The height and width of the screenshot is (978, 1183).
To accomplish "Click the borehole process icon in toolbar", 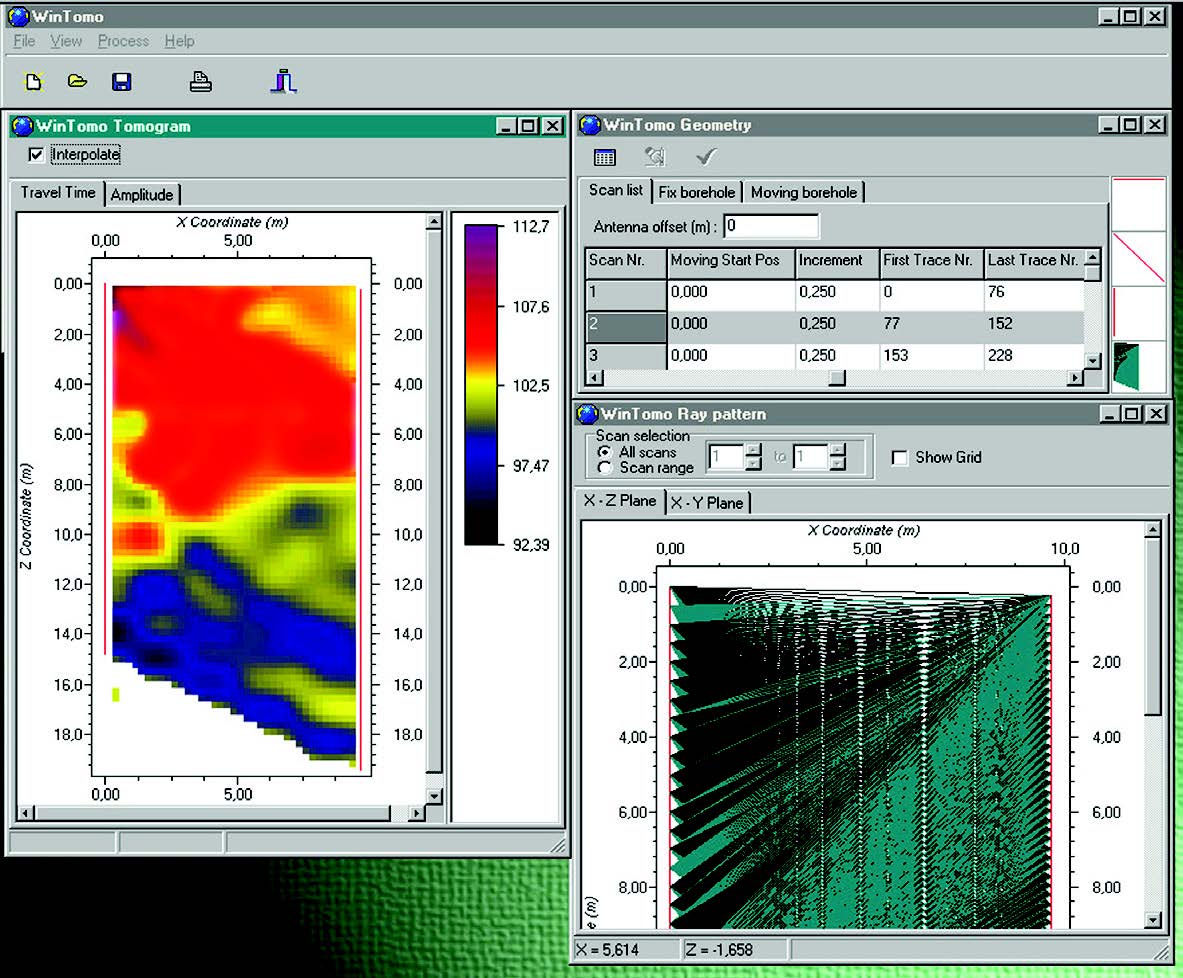I will click(x=284, y=81).
